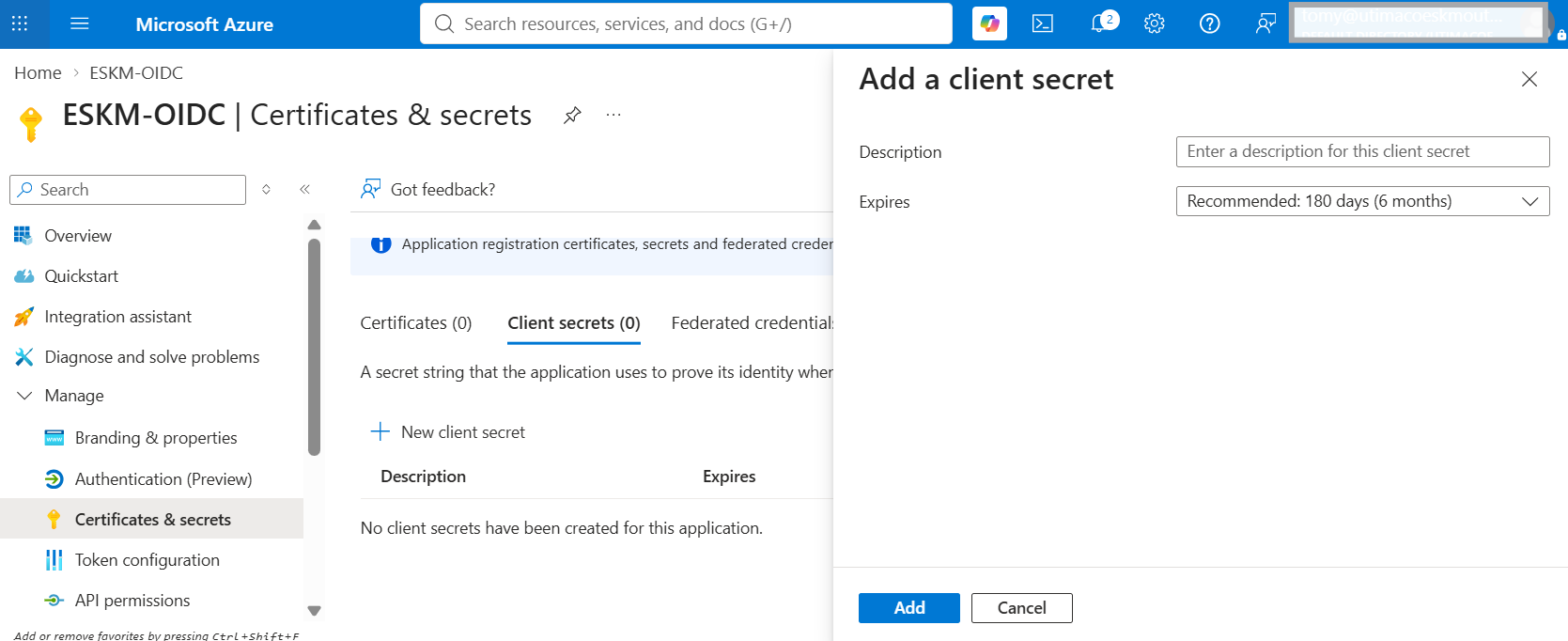The image size is (1568, 641).
Task: Switch to Certificates (0) tab
Action: (416, 322)
